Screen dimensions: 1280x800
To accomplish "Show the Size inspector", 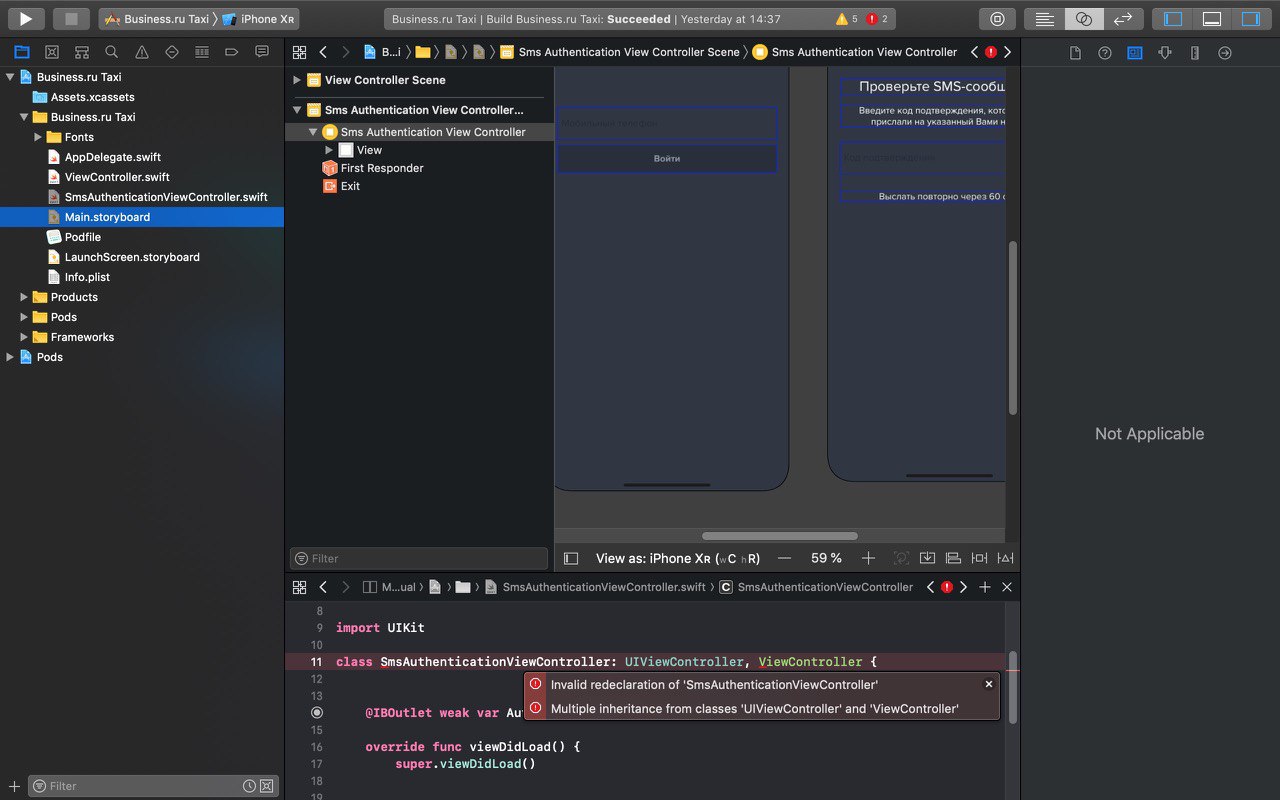I will click(1195, 53).
